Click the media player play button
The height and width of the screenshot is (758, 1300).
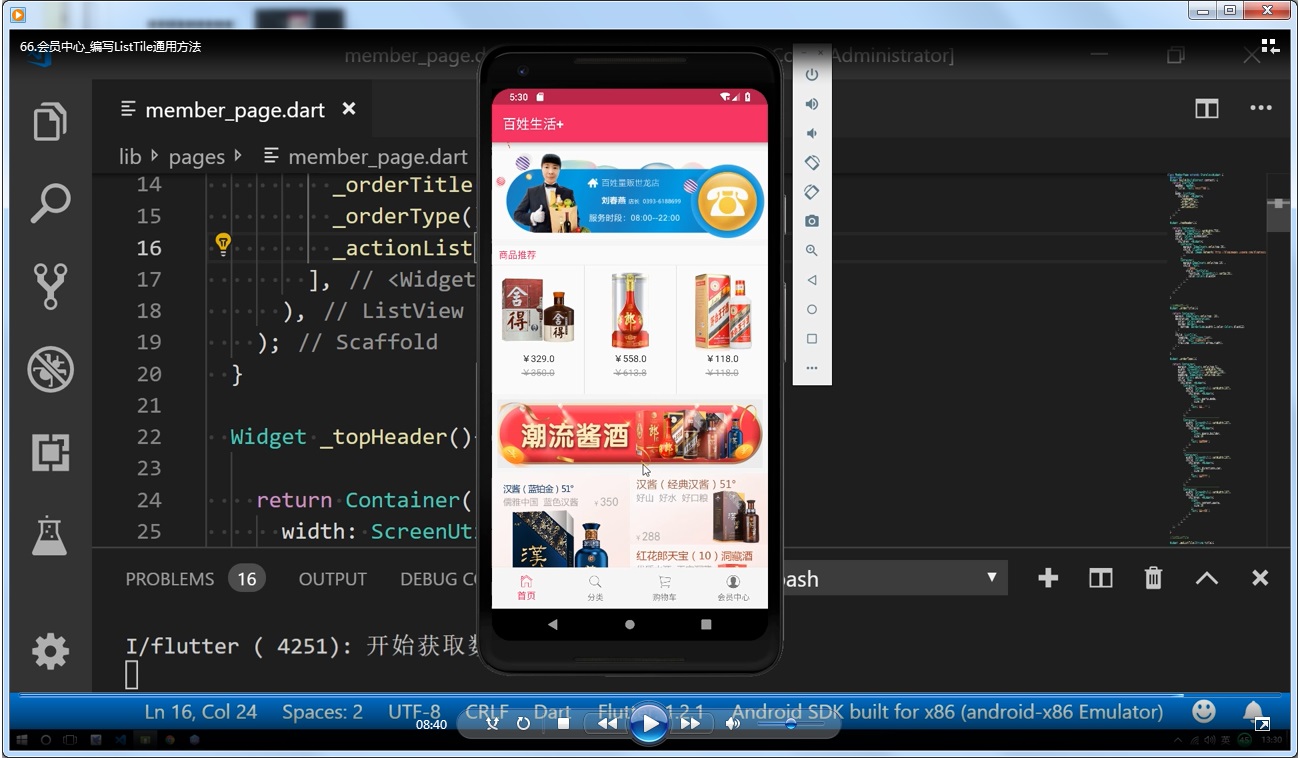(649, 723)
